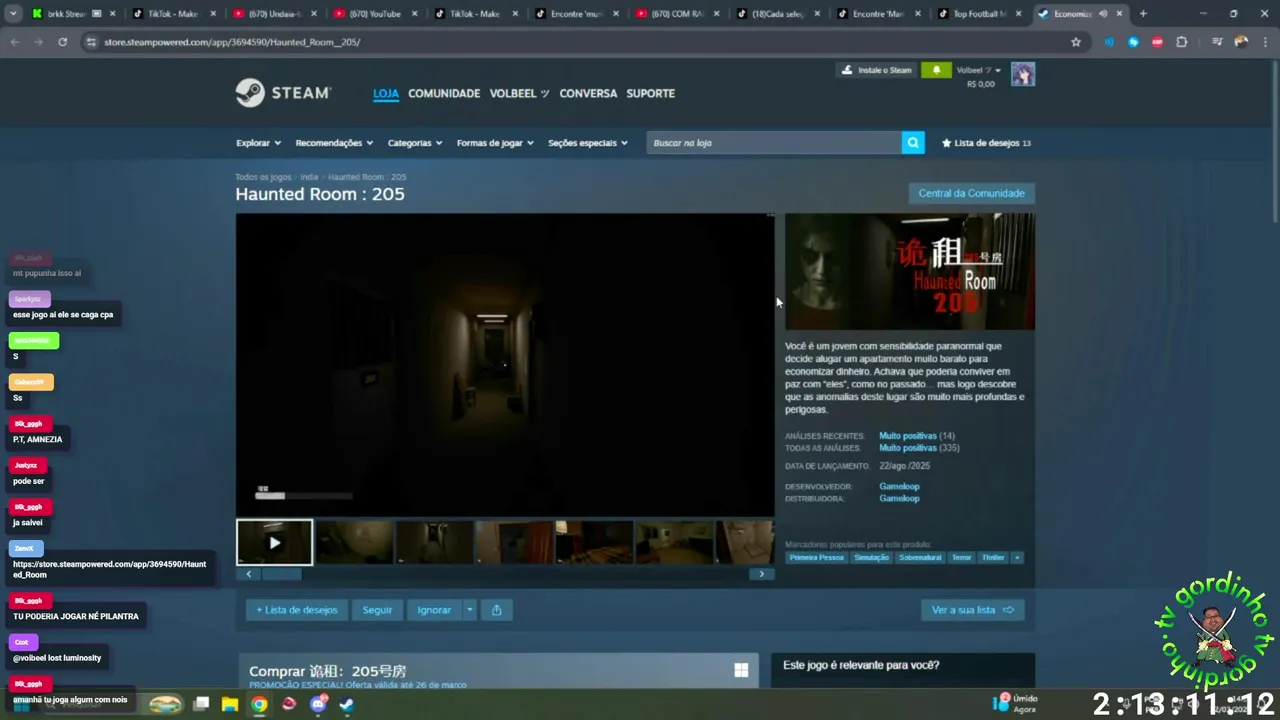The width and height of the screenshot is (1280, 720).
Task: Click the Simulação tag
Action: [871, 557]
